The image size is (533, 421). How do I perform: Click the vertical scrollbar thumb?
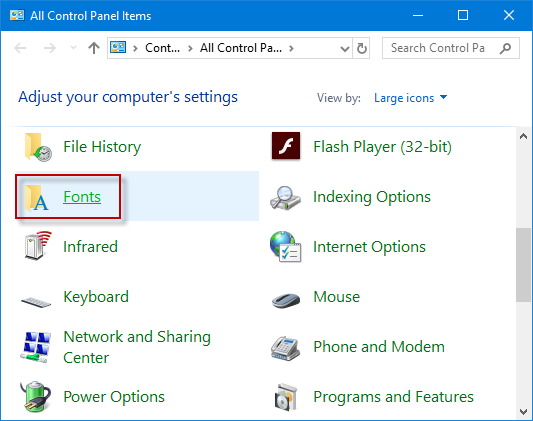523,265
